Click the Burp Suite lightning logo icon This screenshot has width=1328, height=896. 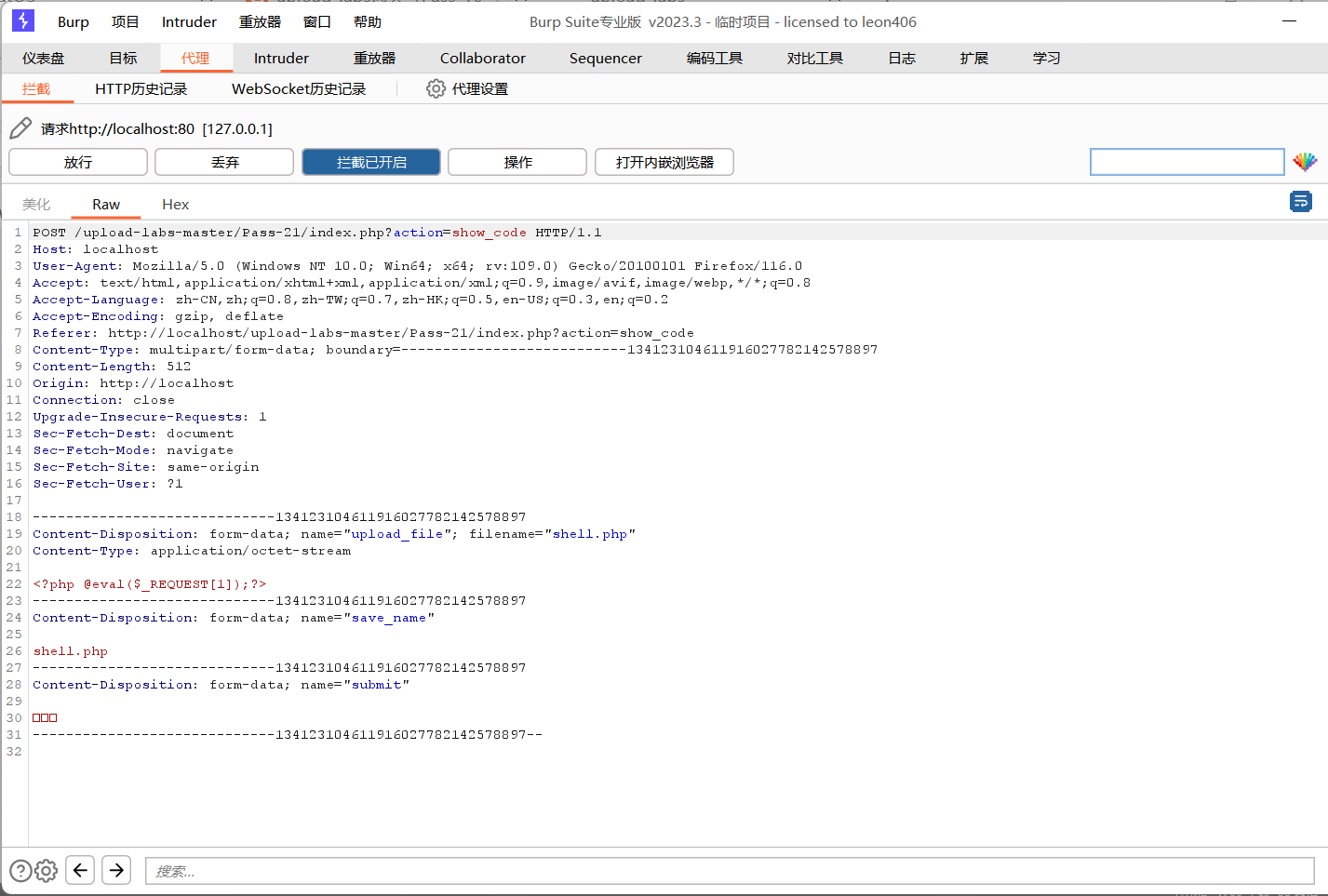(23, 20)
